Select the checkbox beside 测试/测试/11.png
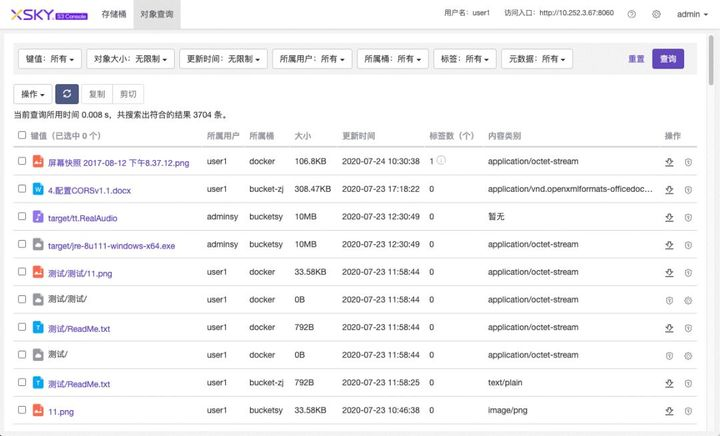 click(22, 272)
